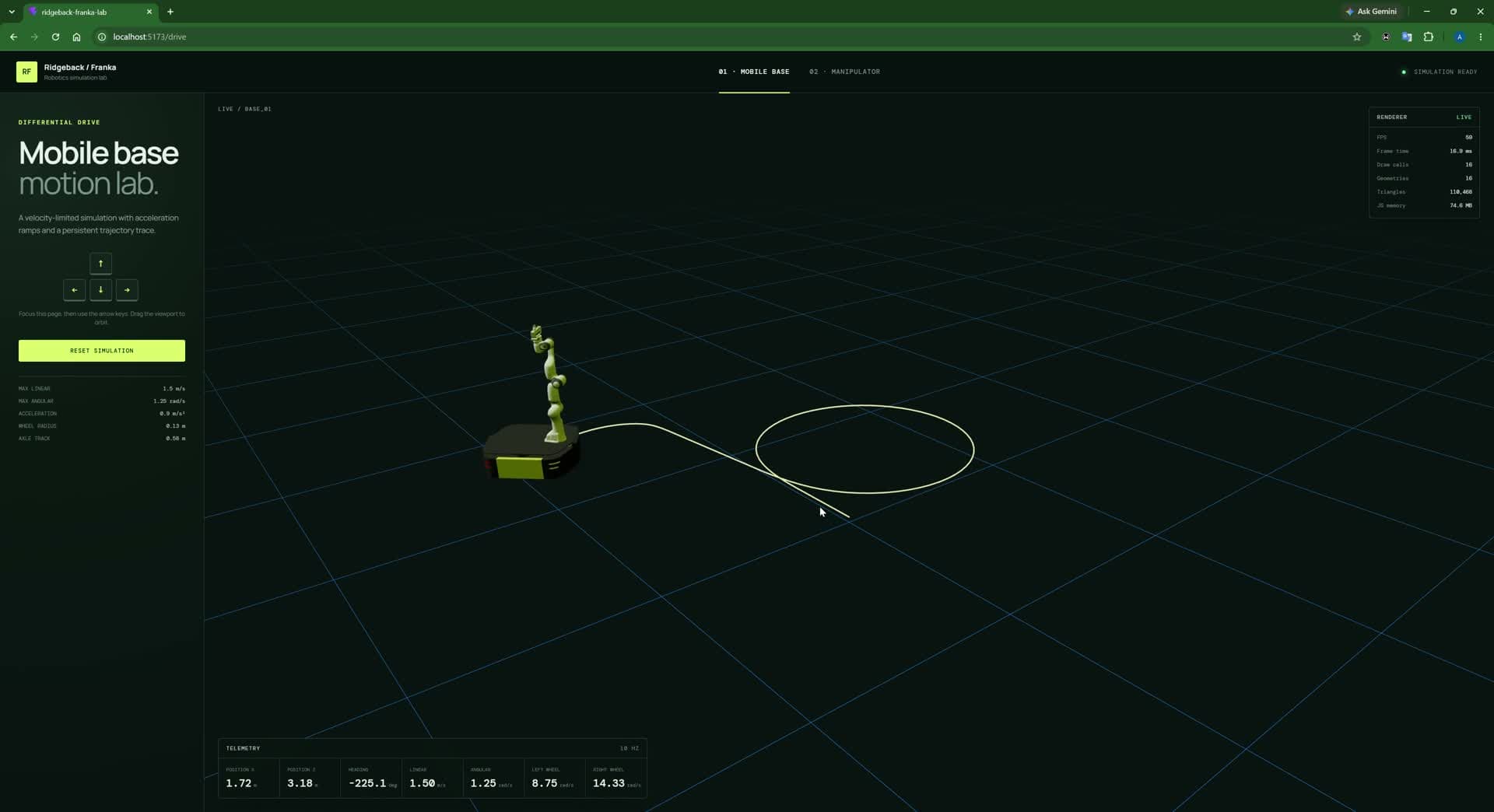Click the Heading -225.1 telemetry value
Screen dimensions: 1494x812
pyautogui.click(x=366, y=783)
